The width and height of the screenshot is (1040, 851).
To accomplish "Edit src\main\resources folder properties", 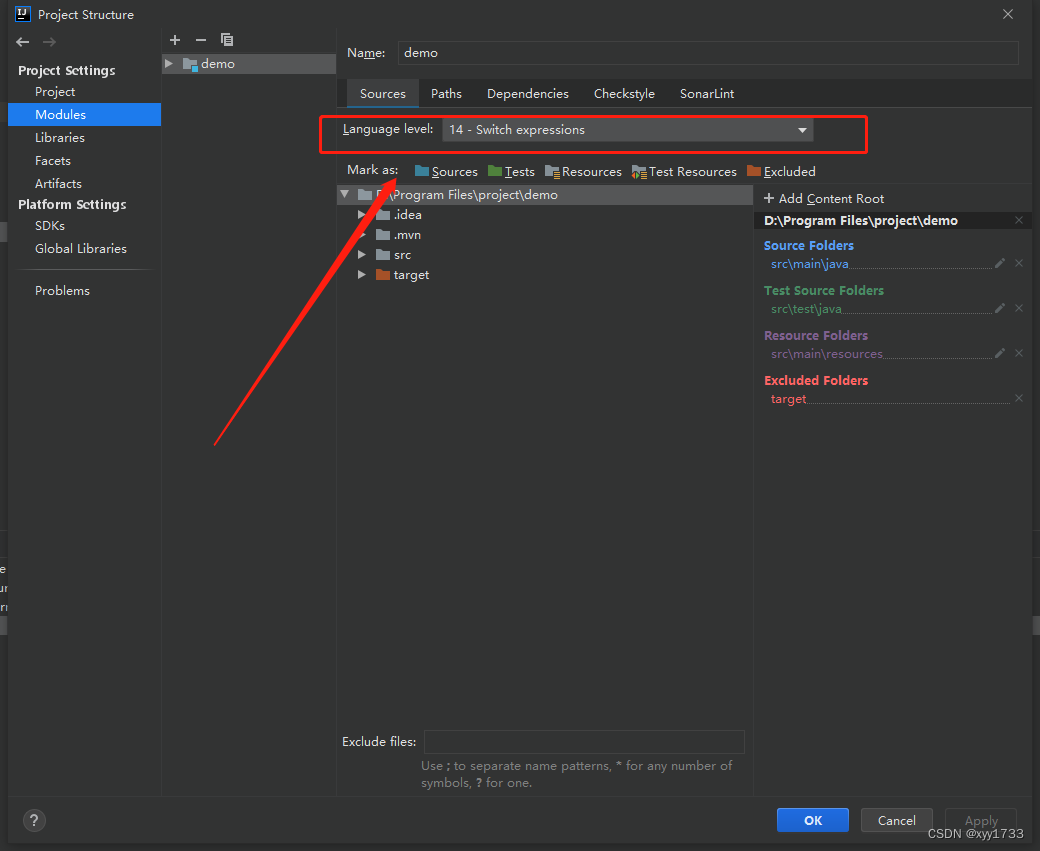I will click(1000, 354).
